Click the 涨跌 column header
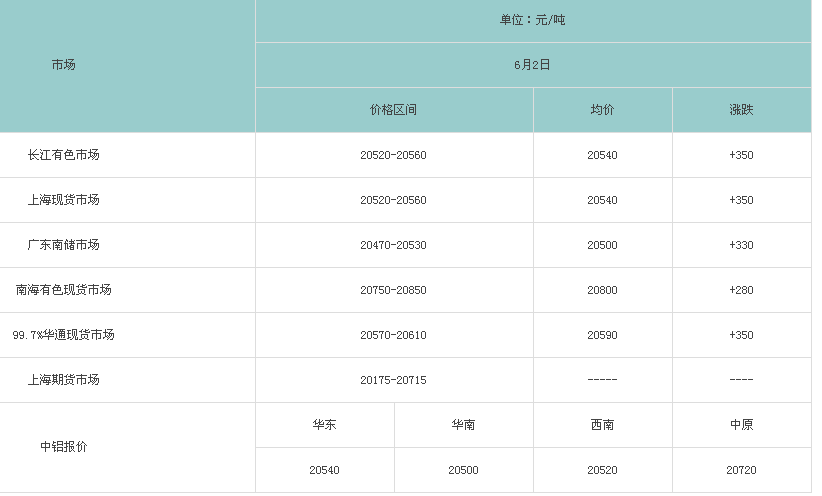822x496 pixels. click(x=741, y=110)
